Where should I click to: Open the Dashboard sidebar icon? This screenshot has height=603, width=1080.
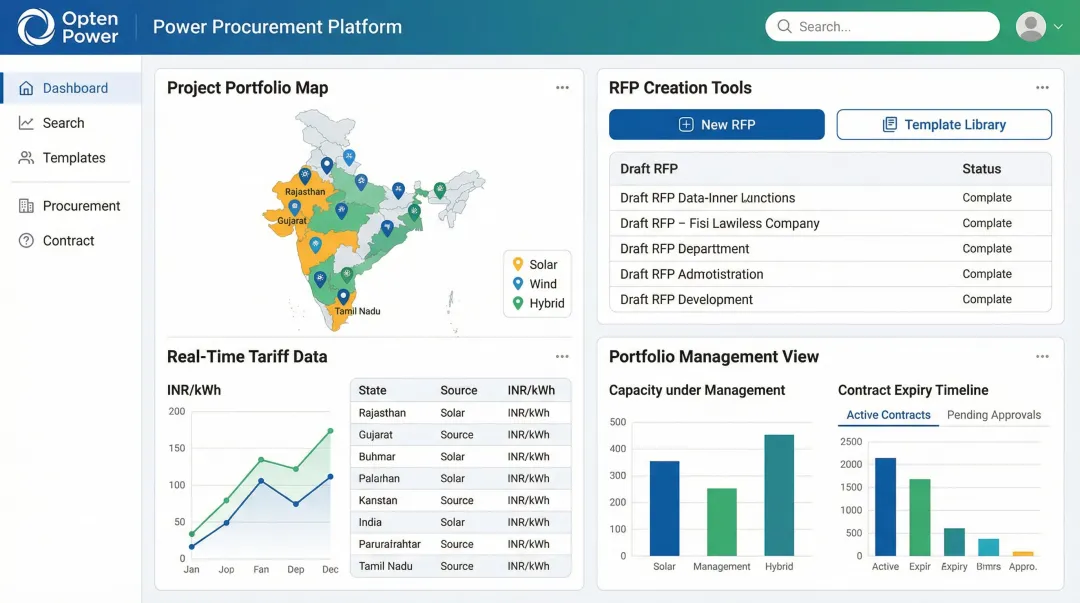(x=28, y=87)
